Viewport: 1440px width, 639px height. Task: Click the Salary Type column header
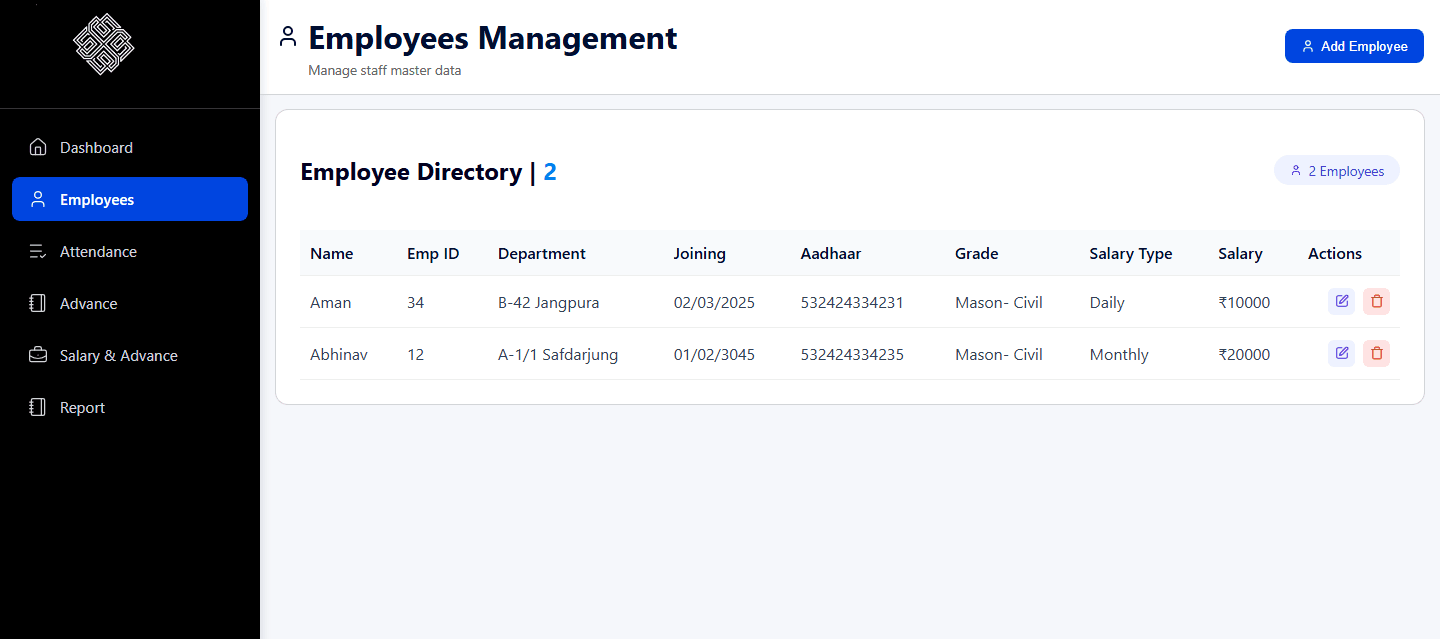1130,253
